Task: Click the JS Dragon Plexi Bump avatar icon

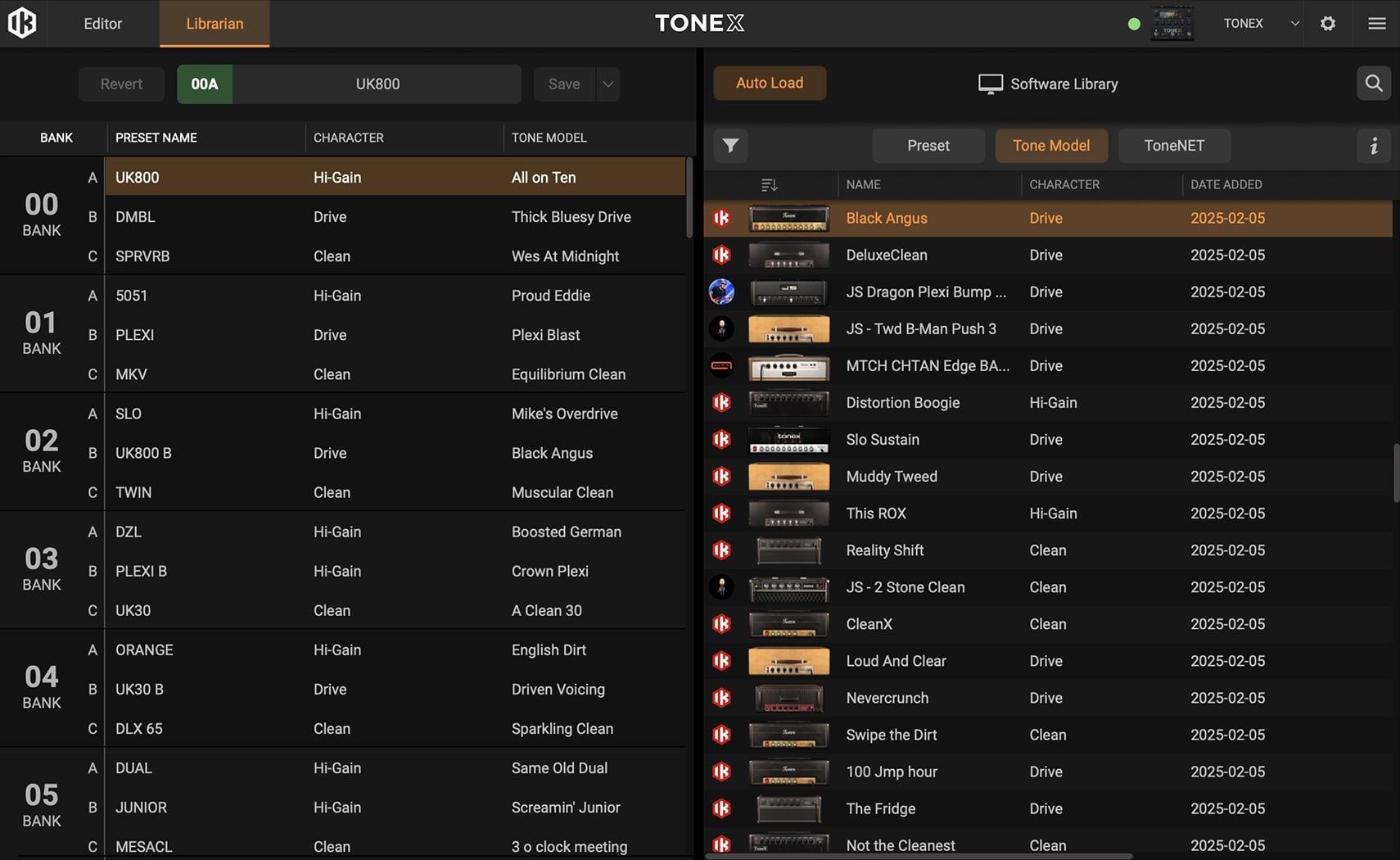Action: [x=721, y=292]
